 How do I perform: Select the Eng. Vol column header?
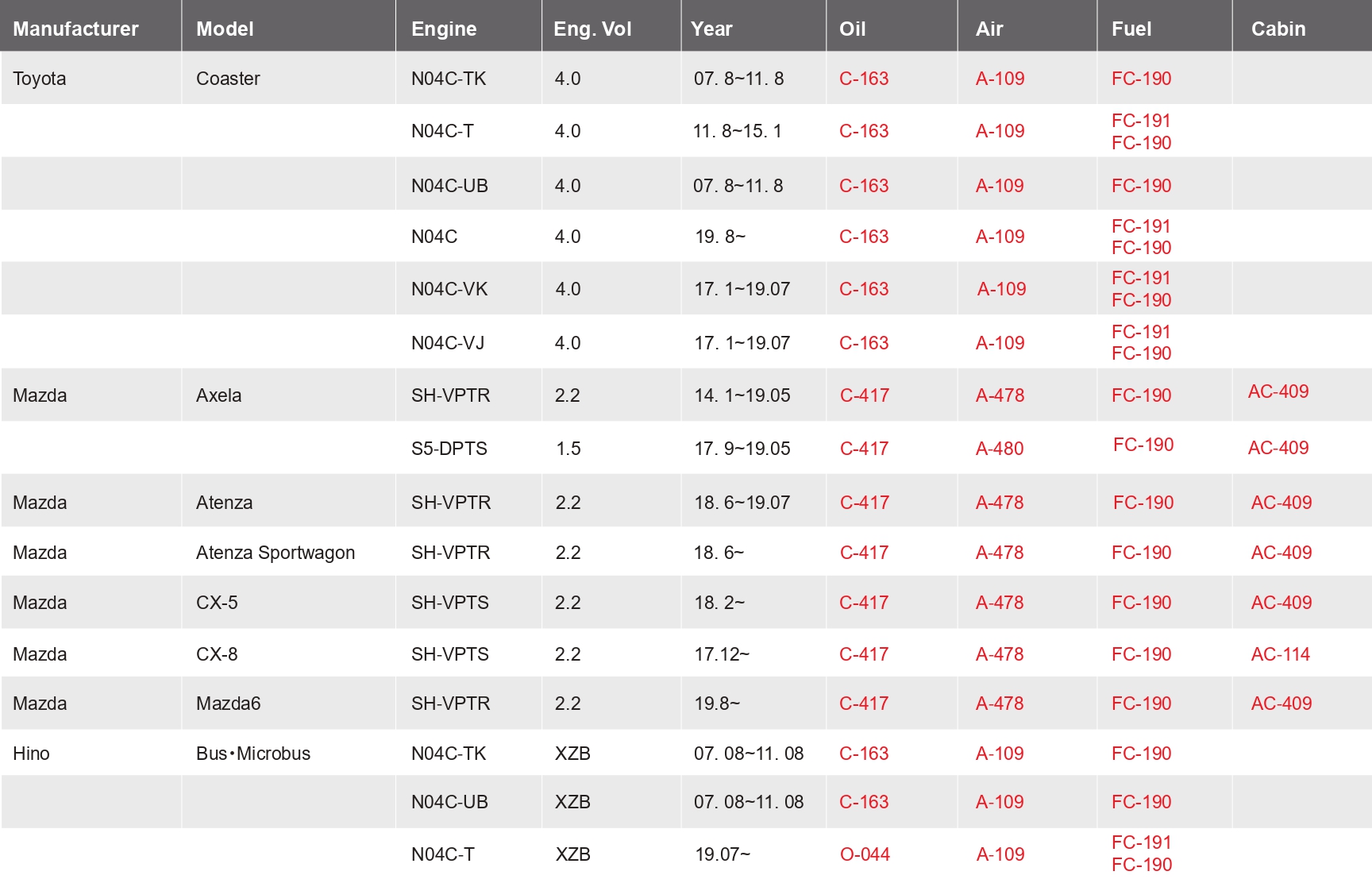click(592, 29)
